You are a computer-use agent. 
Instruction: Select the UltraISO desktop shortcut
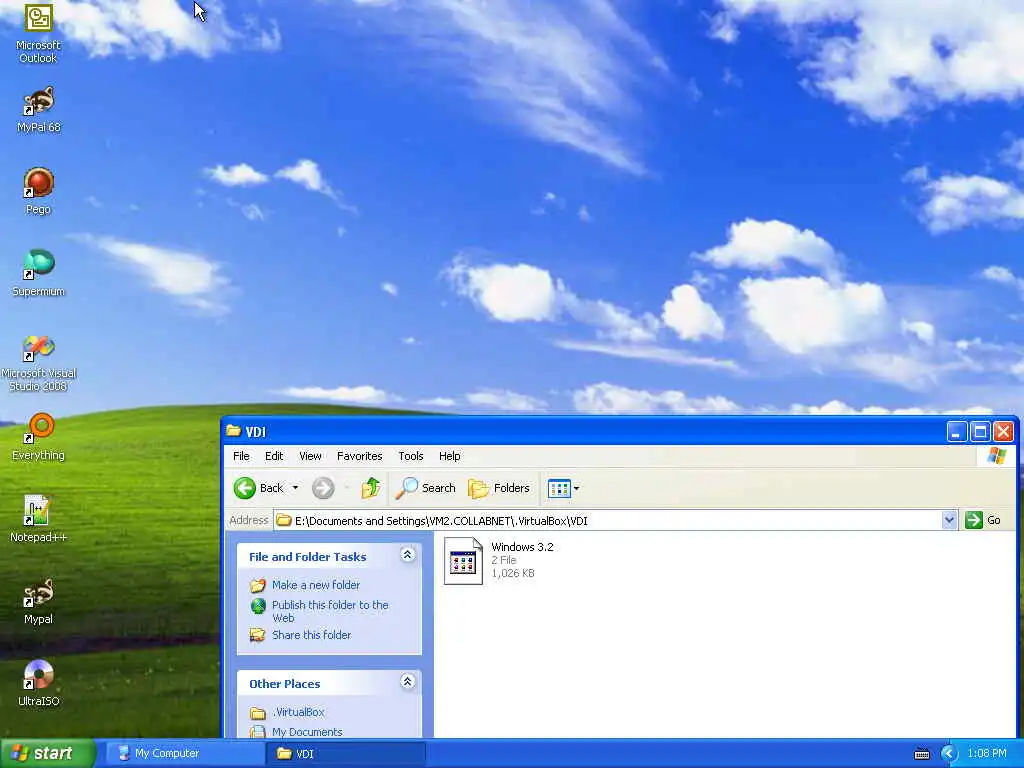pyautogui.click(x=38, y=683)
